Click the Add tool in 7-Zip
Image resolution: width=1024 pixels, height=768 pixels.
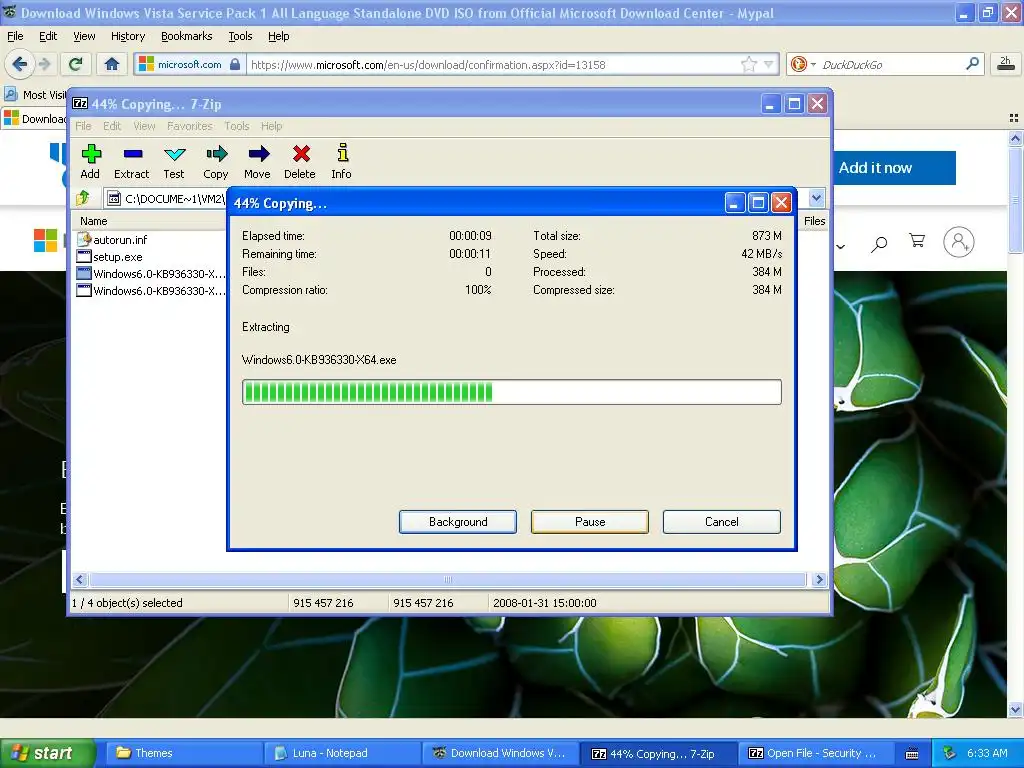[x=90, y=161]
